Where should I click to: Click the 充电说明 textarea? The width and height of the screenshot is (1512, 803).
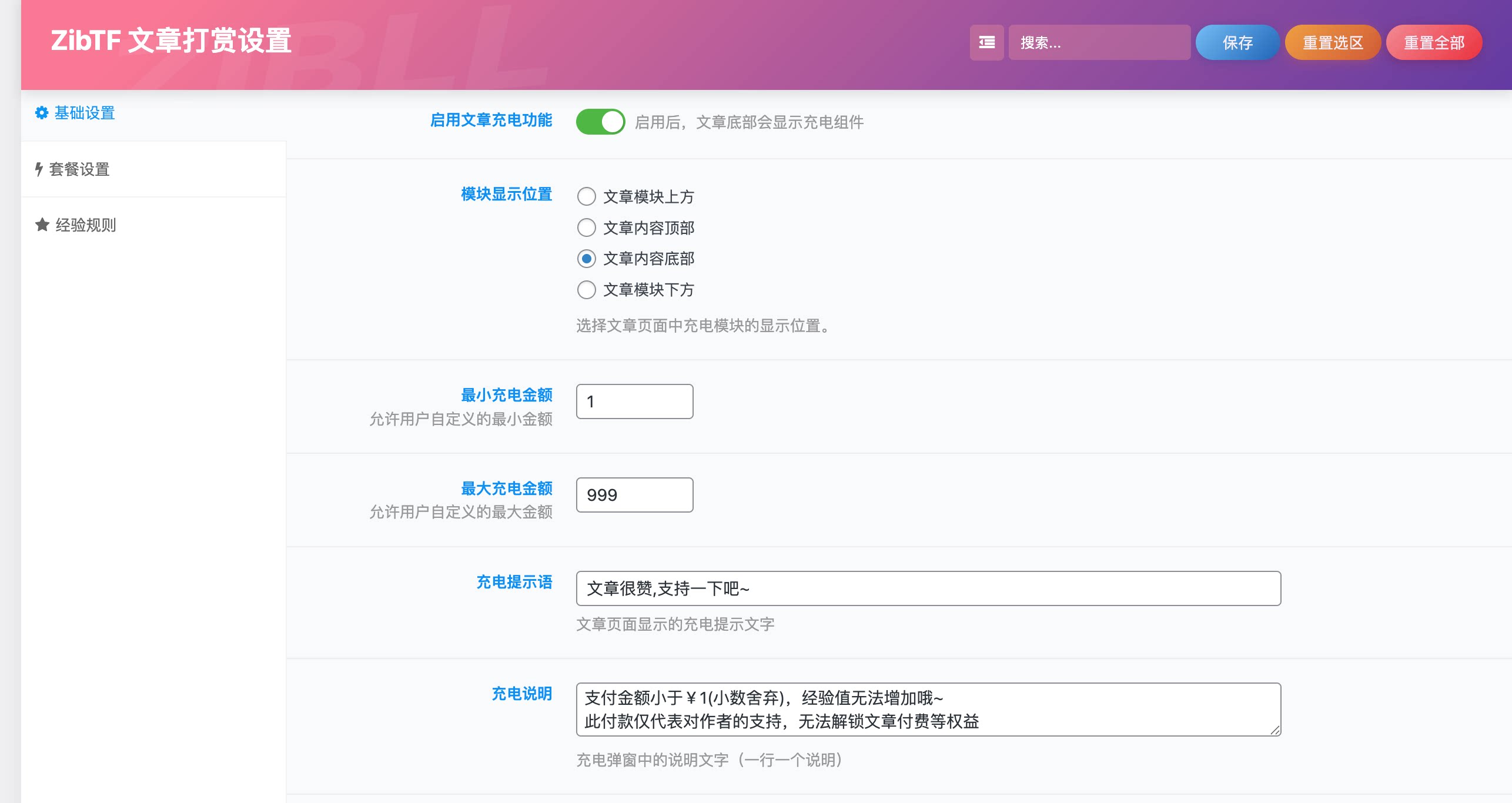tap(928, 710)
